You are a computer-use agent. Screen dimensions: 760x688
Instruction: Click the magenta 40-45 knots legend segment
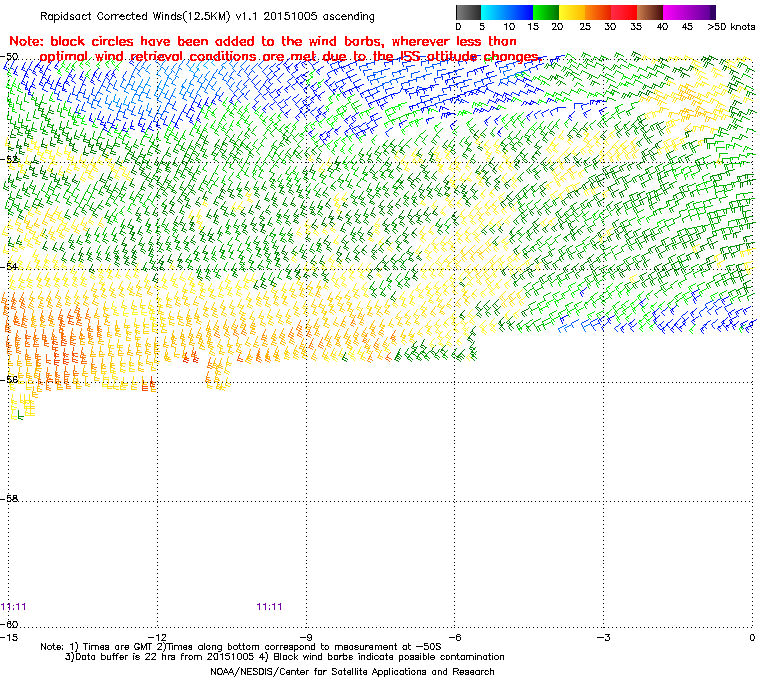pos(676,12)
